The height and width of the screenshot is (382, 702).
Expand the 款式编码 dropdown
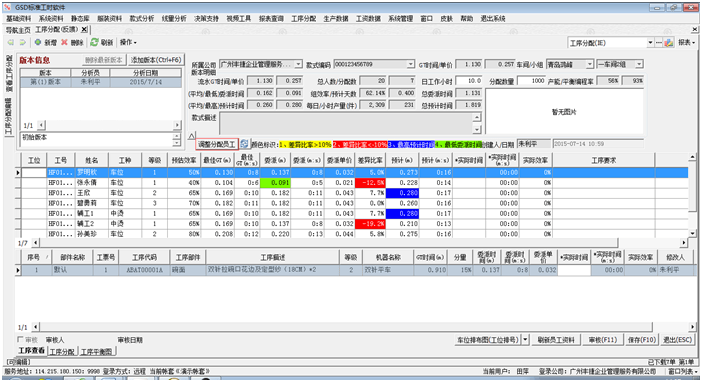tap(411, 64)
